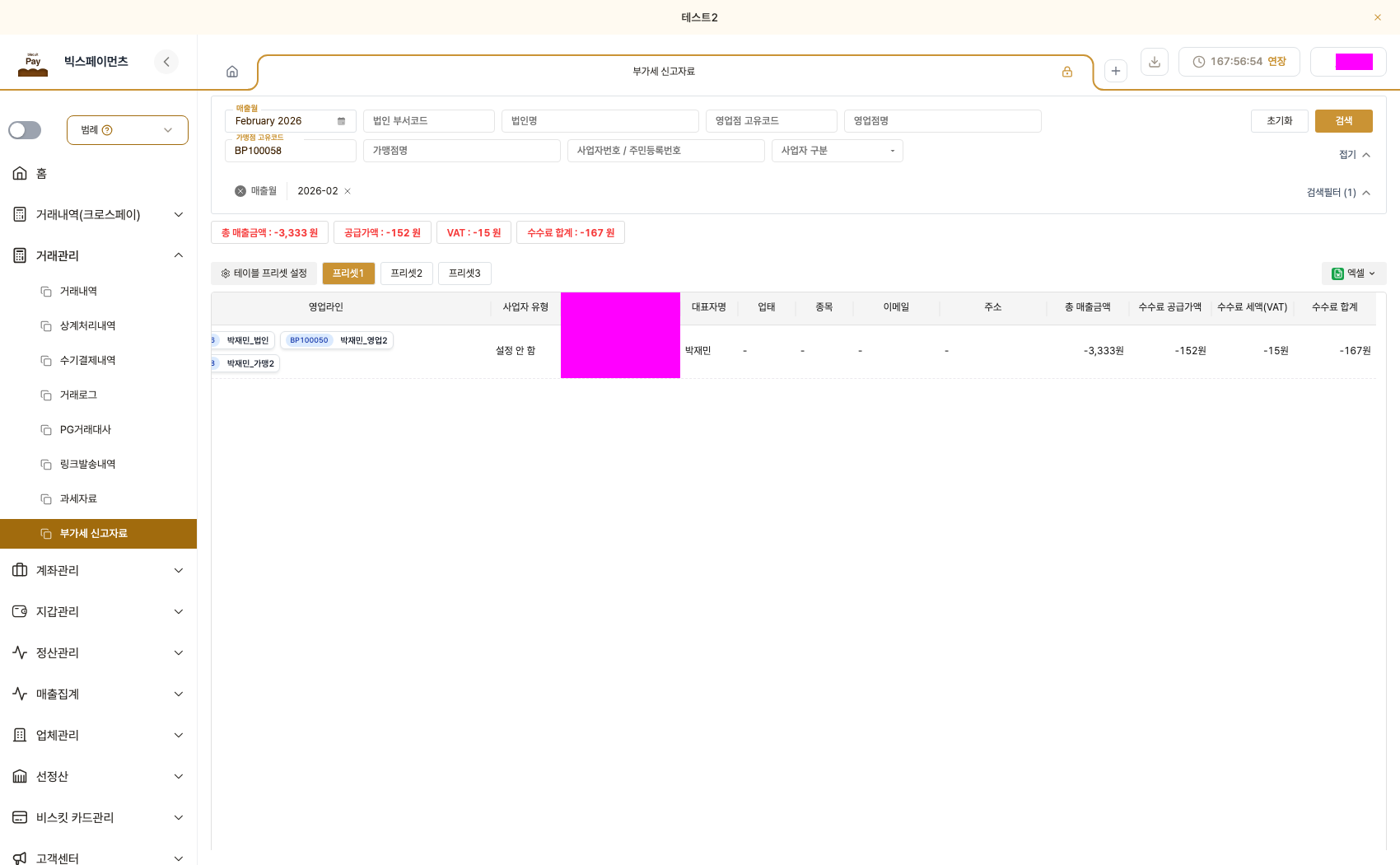Clear the 매출월 filter with the circle-x icon
This screenshot has width=1400, height=865.
pos(240,191)
